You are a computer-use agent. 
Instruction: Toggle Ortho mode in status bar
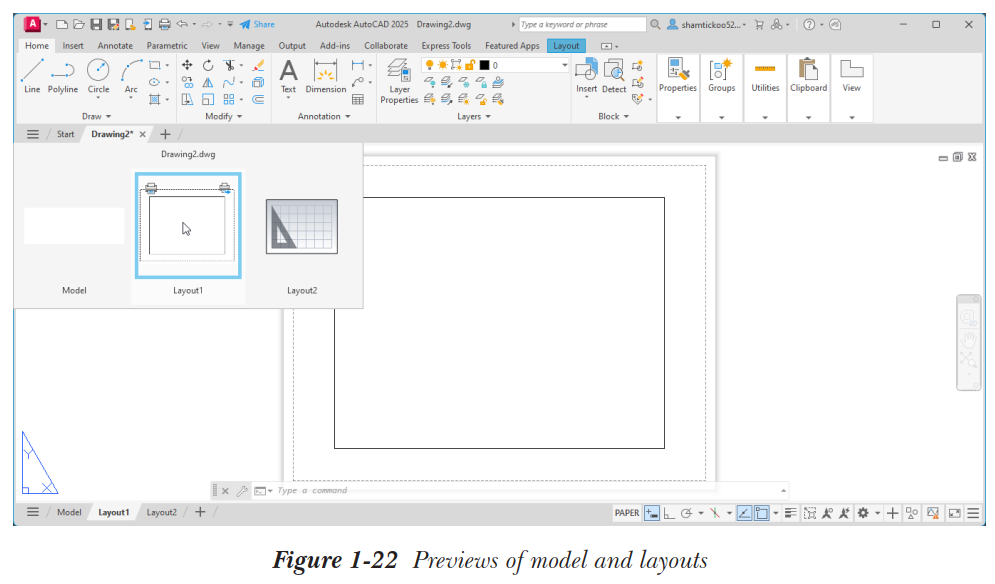coord(669,513)
